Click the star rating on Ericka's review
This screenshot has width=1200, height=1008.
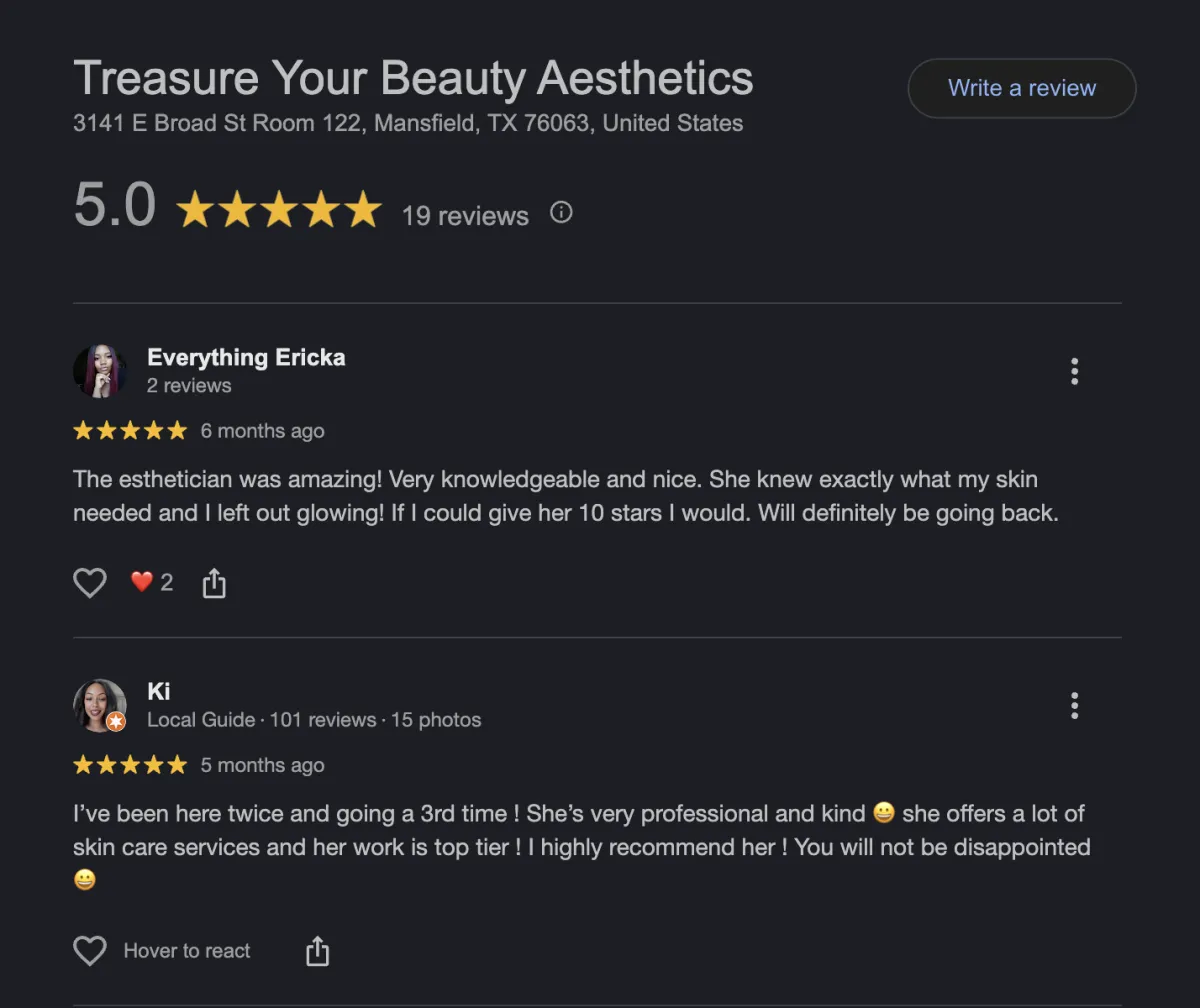pyautogui.click(x=130, y=431)
